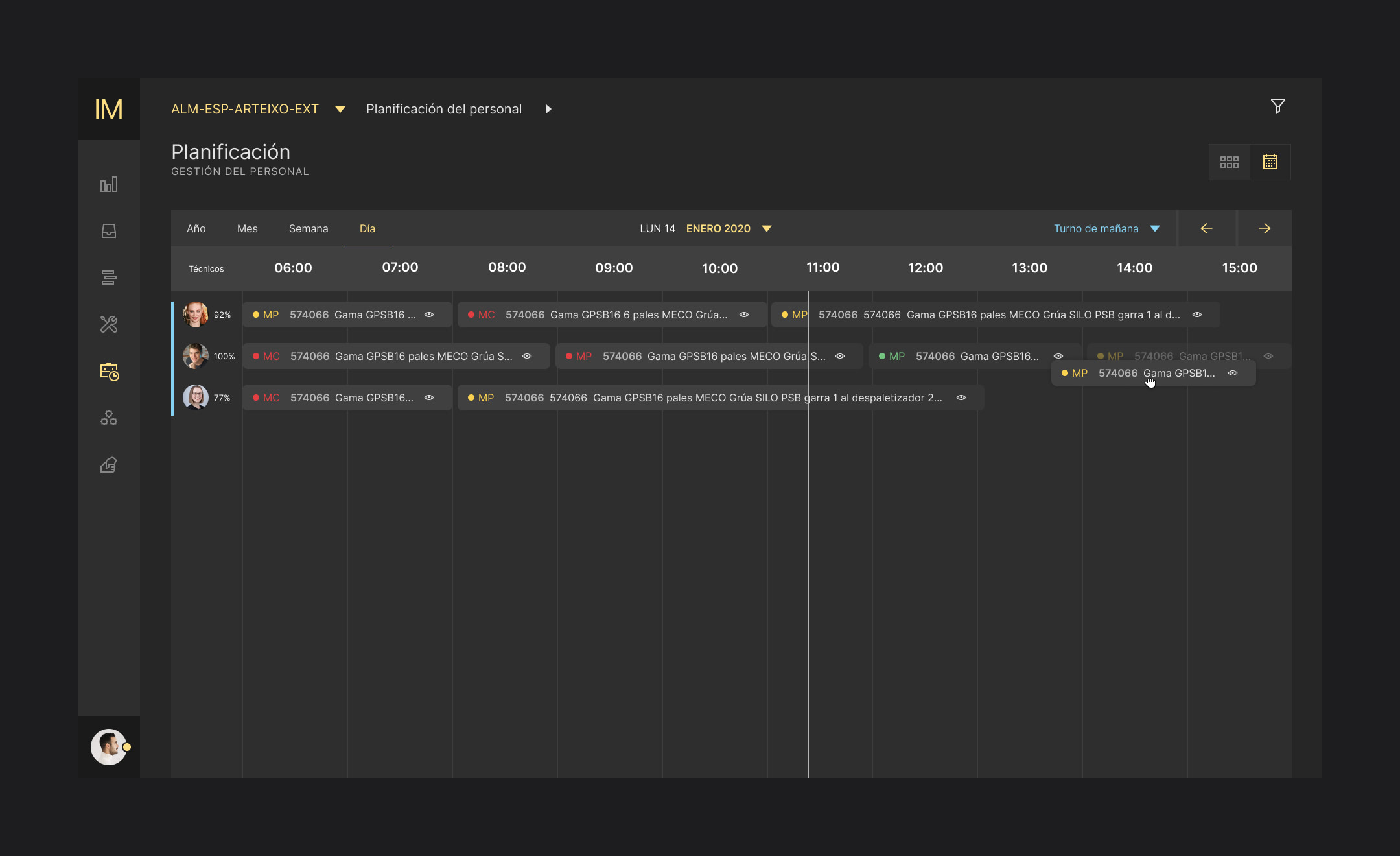Open the user profile avatar at bottom
The image size is (1400, 856).
click(109, 747)
